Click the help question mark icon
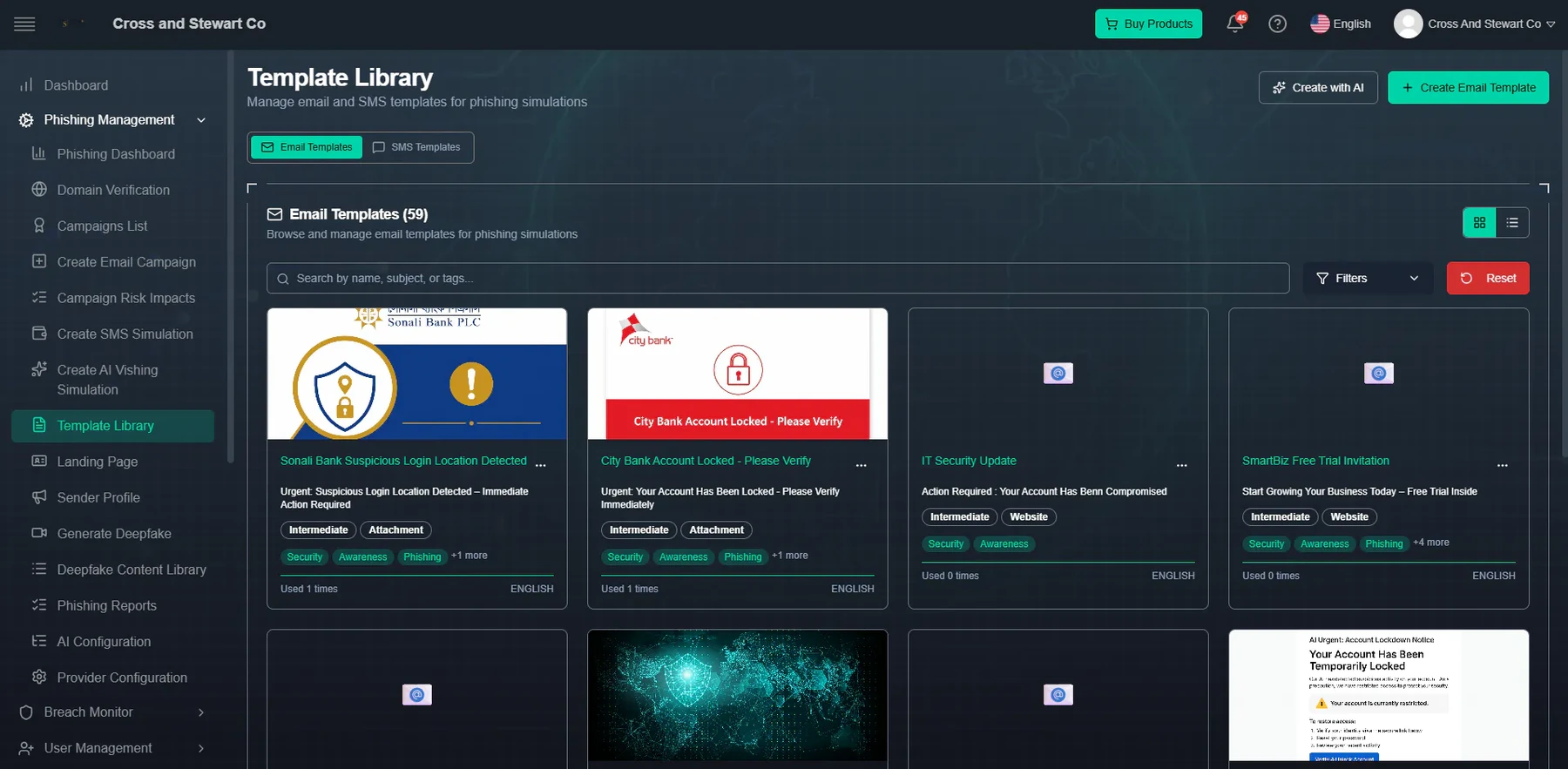This screenshot has width=1568, height=769. [x=1277, y=24]
